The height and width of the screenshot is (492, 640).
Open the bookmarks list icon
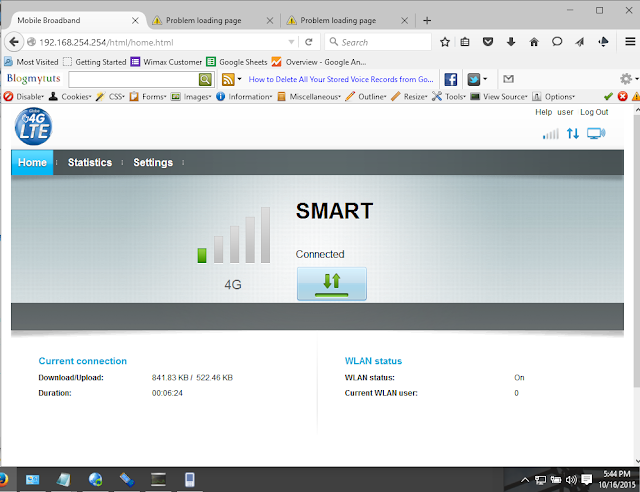click(465, 42)
